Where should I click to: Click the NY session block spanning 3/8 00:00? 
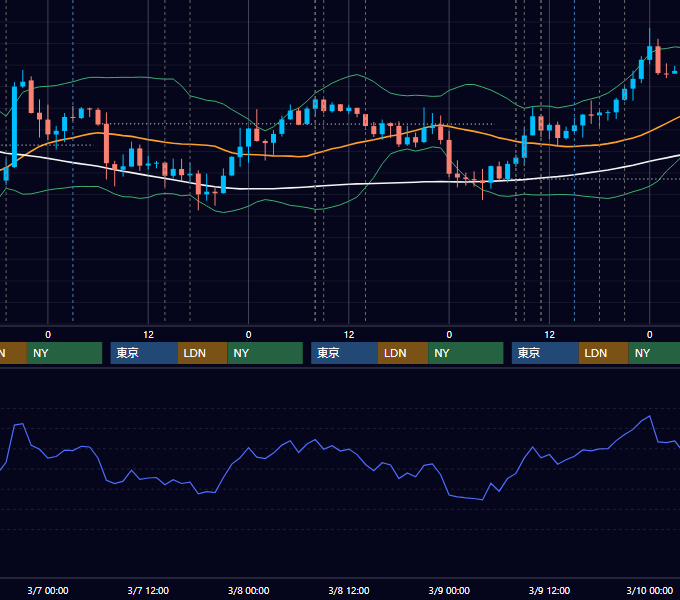[x=265, y=353]
